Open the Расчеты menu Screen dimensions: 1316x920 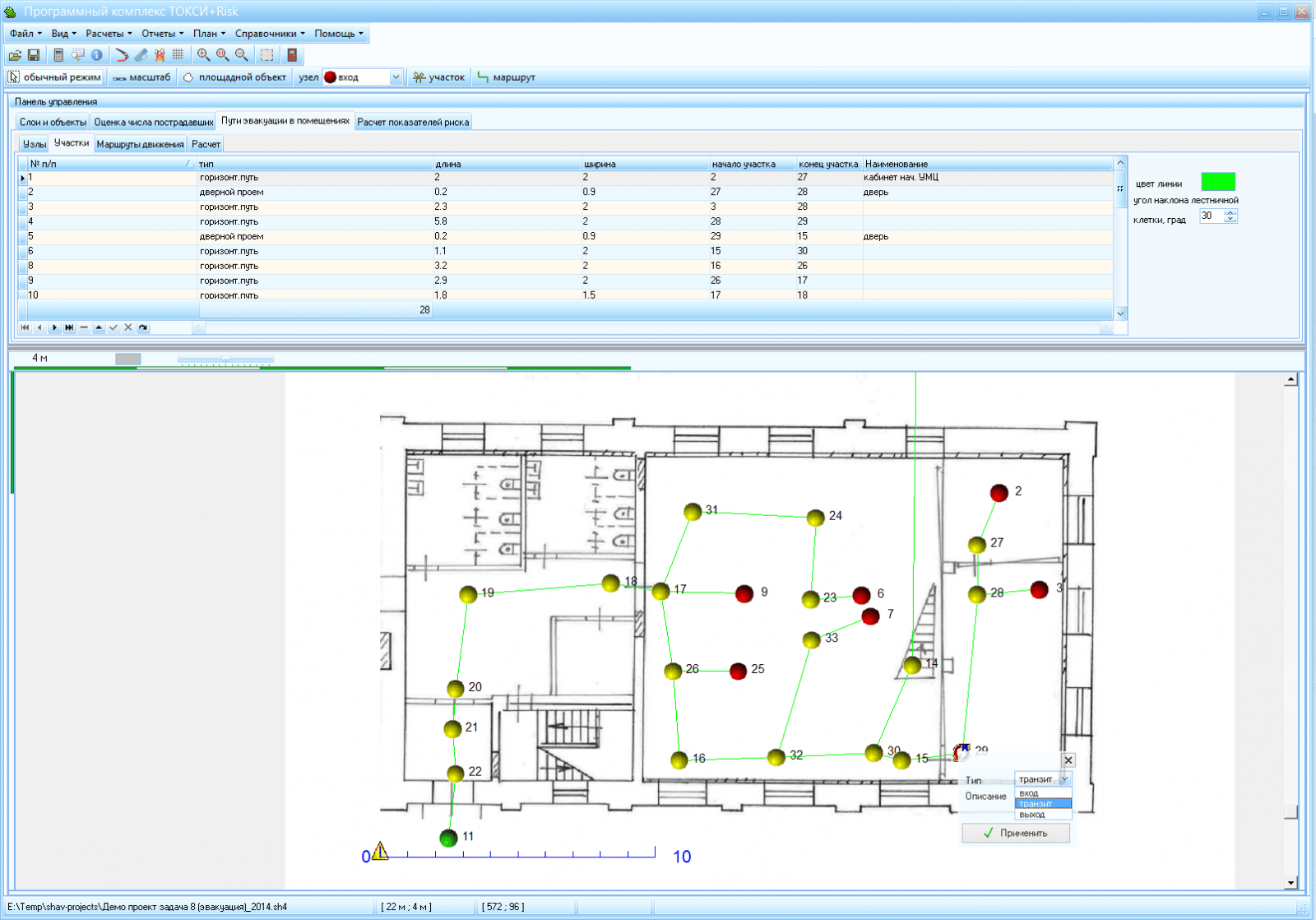click(109, 34)
